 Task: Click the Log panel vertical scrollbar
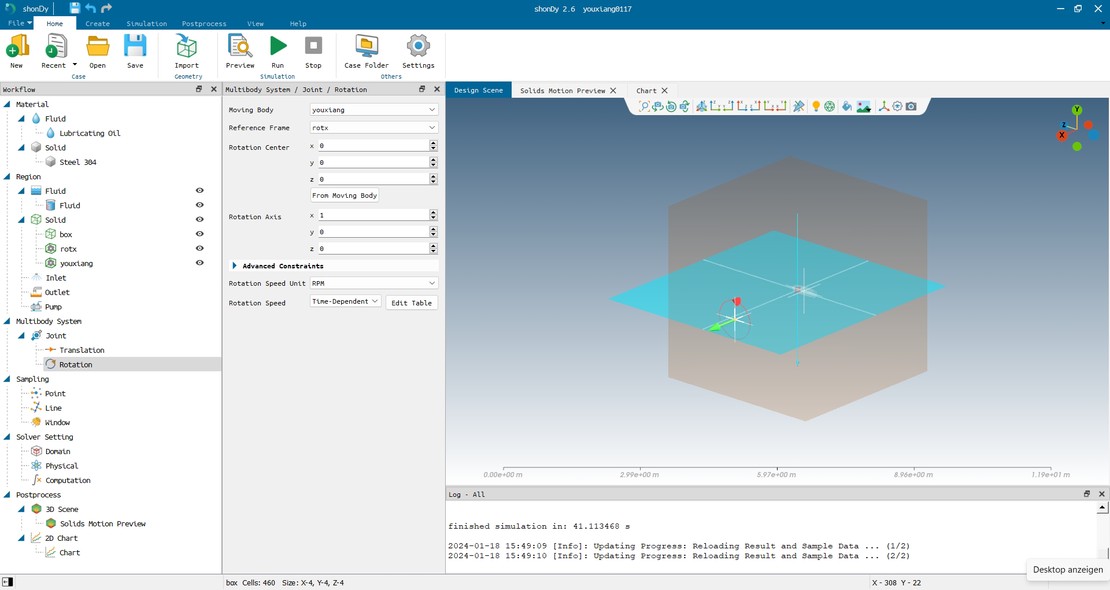(x=1102, y=531)
